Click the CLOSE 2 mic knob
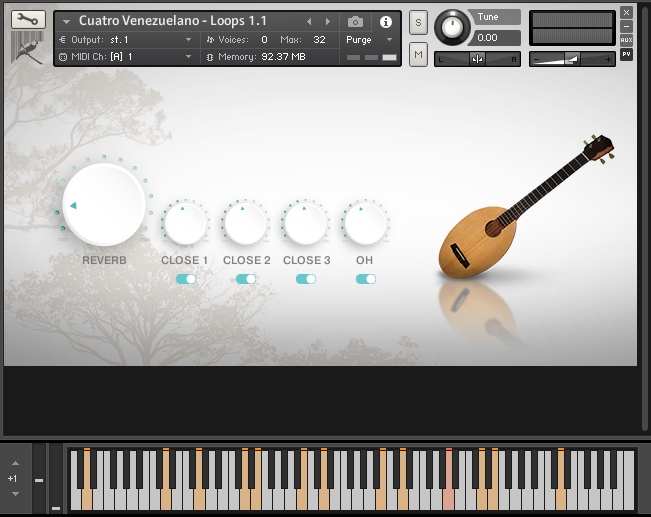The image size is (651, 517). point(245,223)
